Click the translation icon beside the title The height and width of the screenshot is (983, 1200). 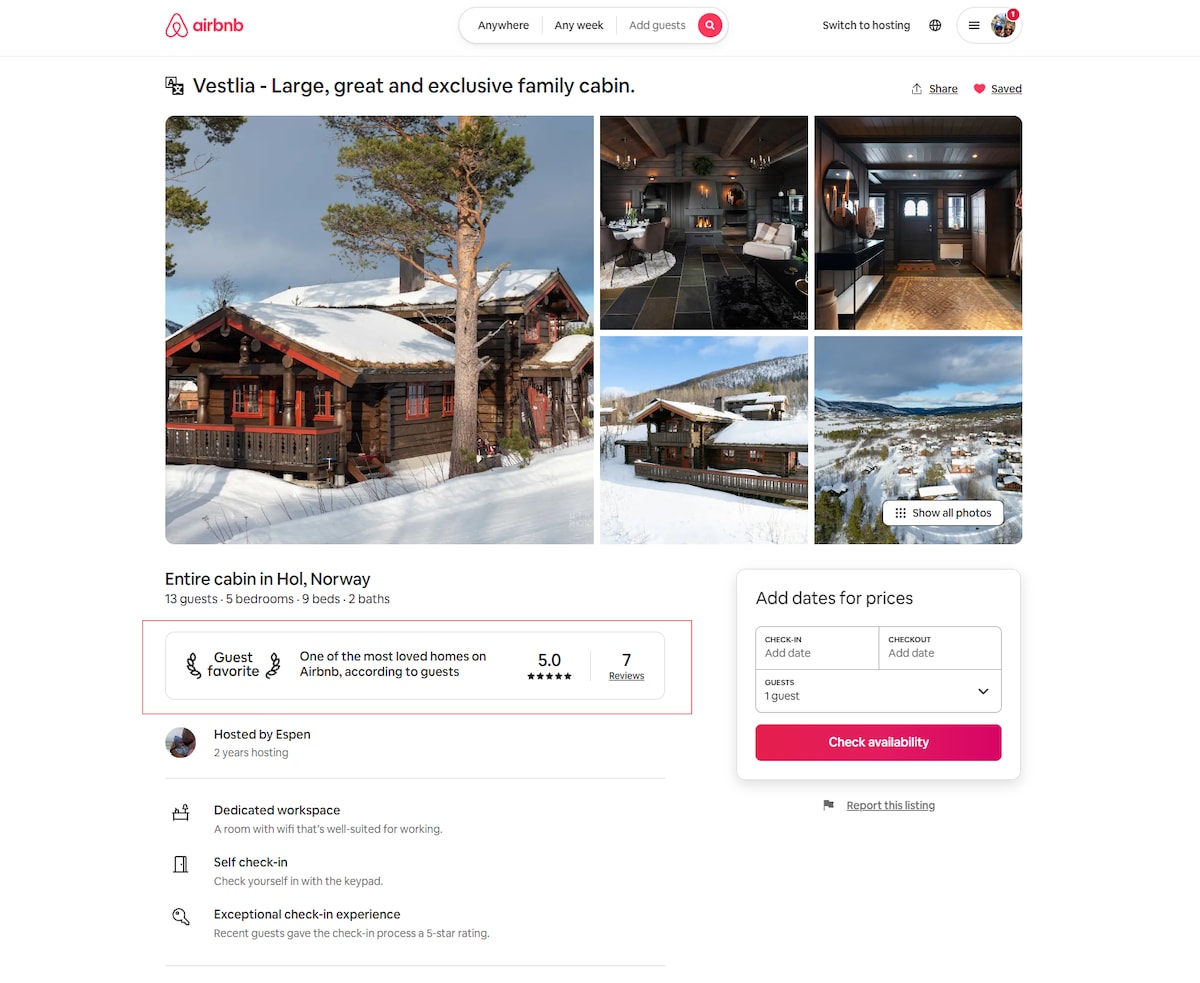click(x=175, y=86)
